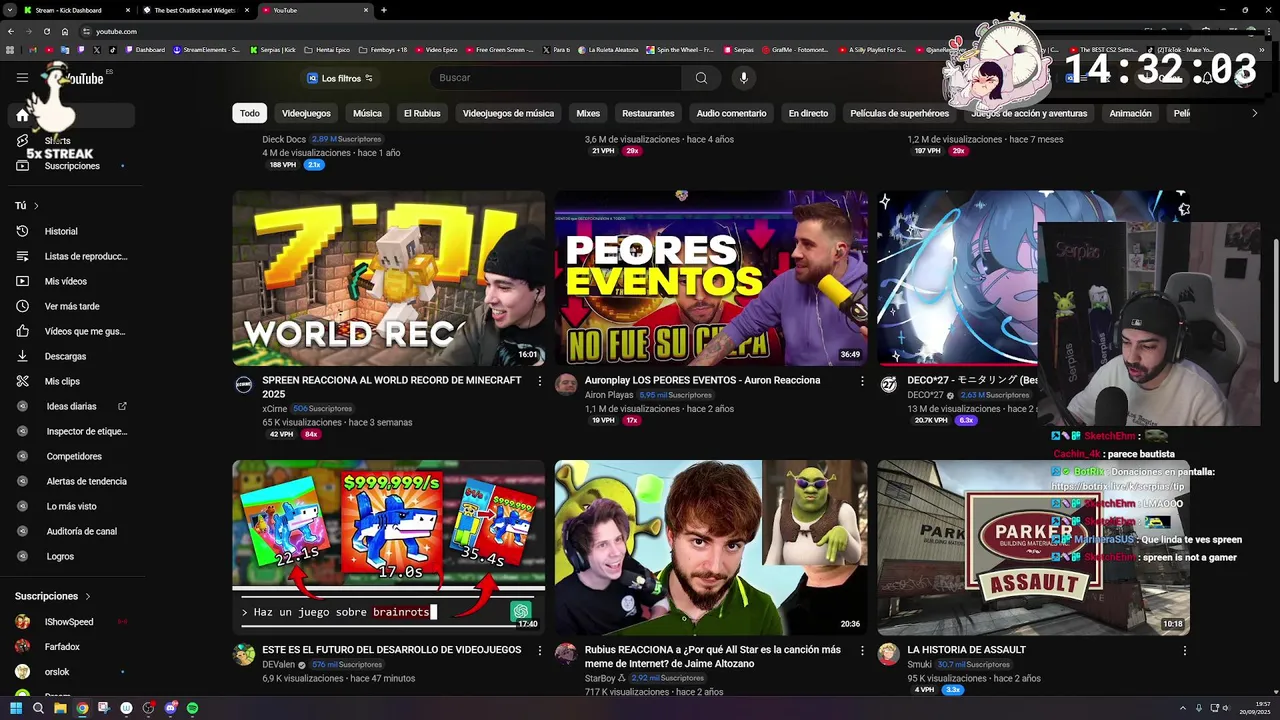Play Peores Eventos video thumbnail
1280x720 pixels.
point(711,278)
